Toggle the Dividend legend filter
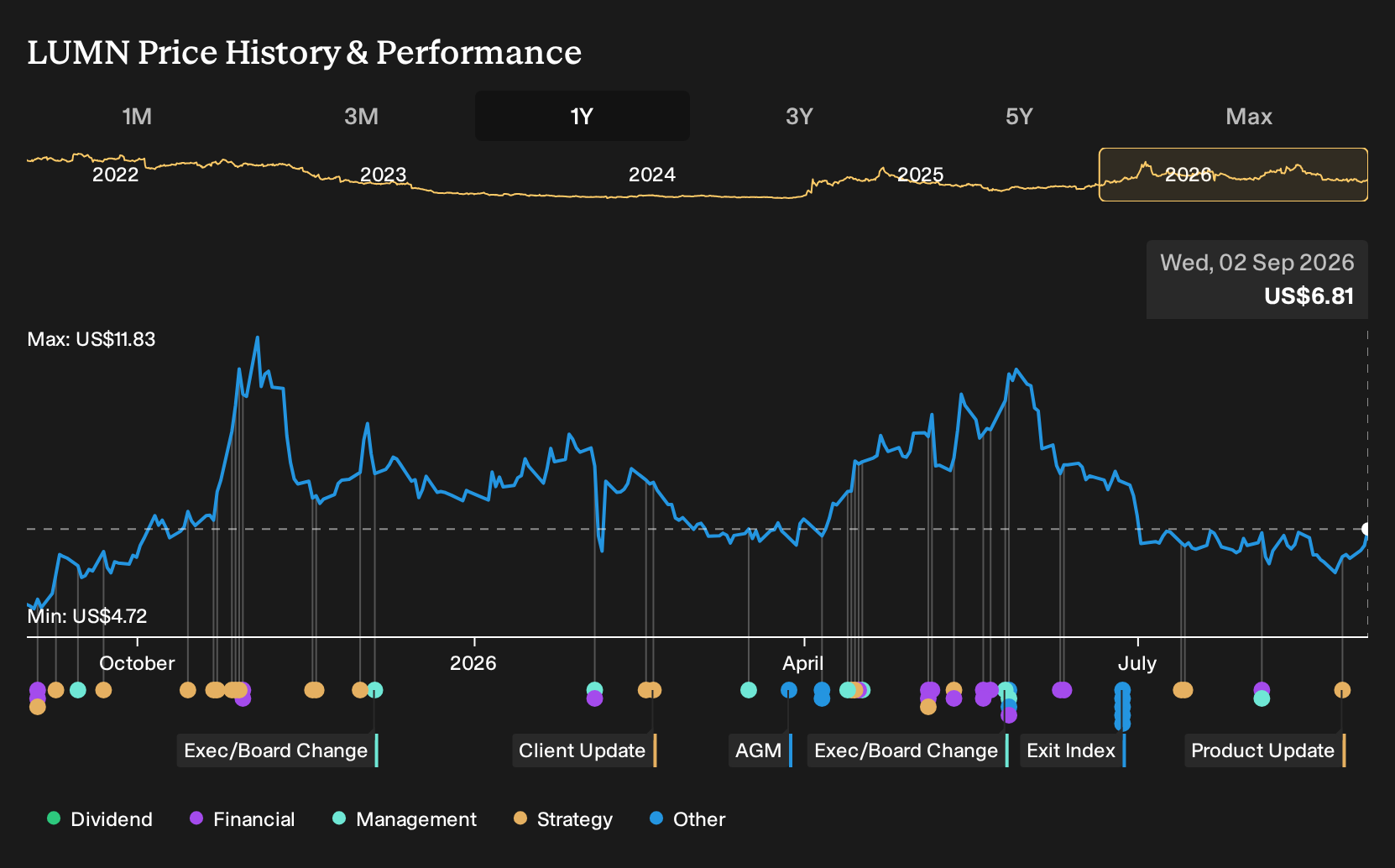This screenshot has height=868, width=1395. point(100,819)
